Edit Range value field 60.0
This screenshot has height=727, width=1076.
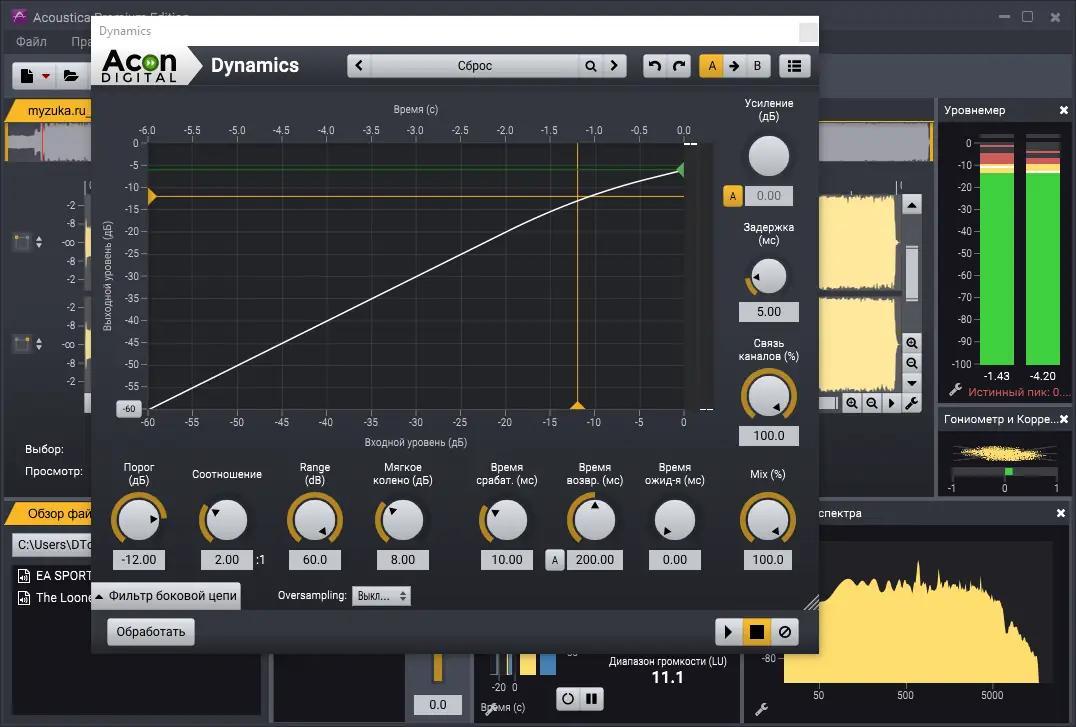[x=315, y=560]
